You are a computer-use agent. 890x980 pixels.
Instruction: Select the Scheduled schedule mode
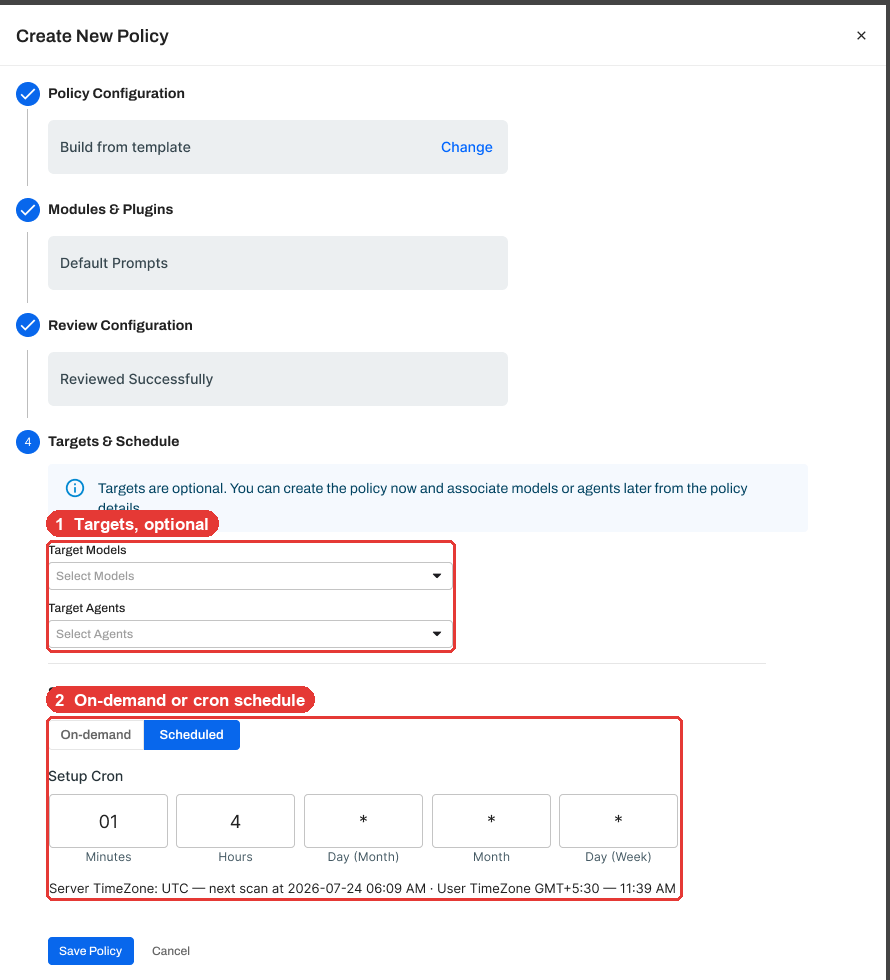(x=191, y=734)
